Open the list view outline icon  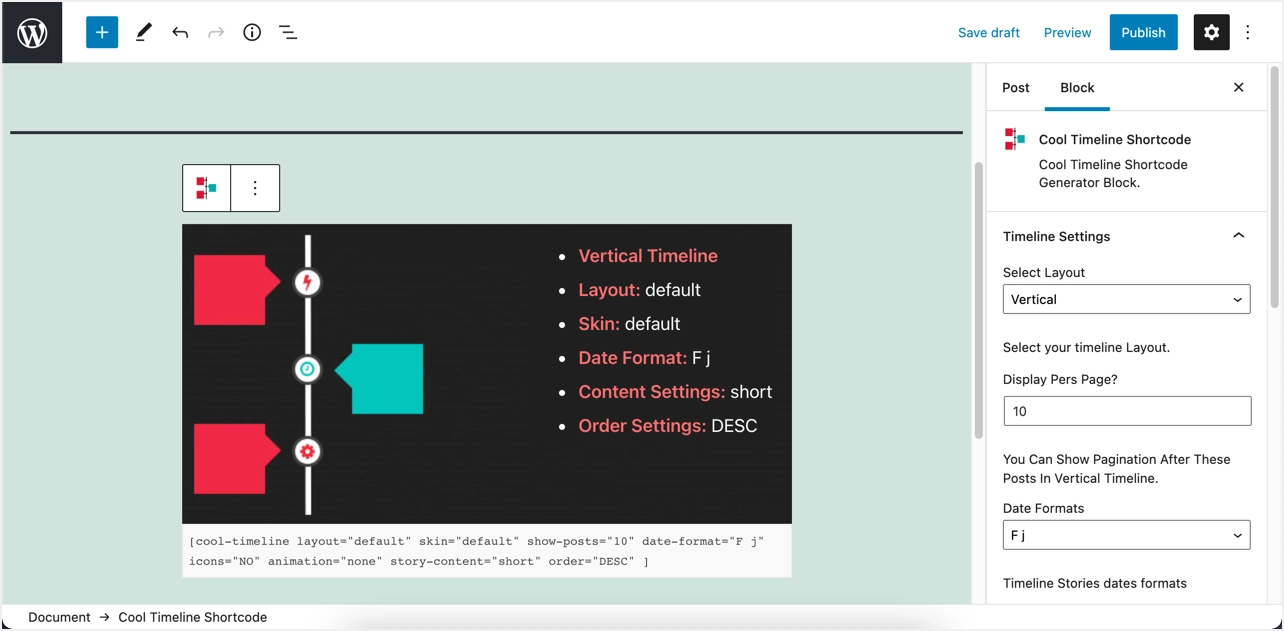(288, 32)
